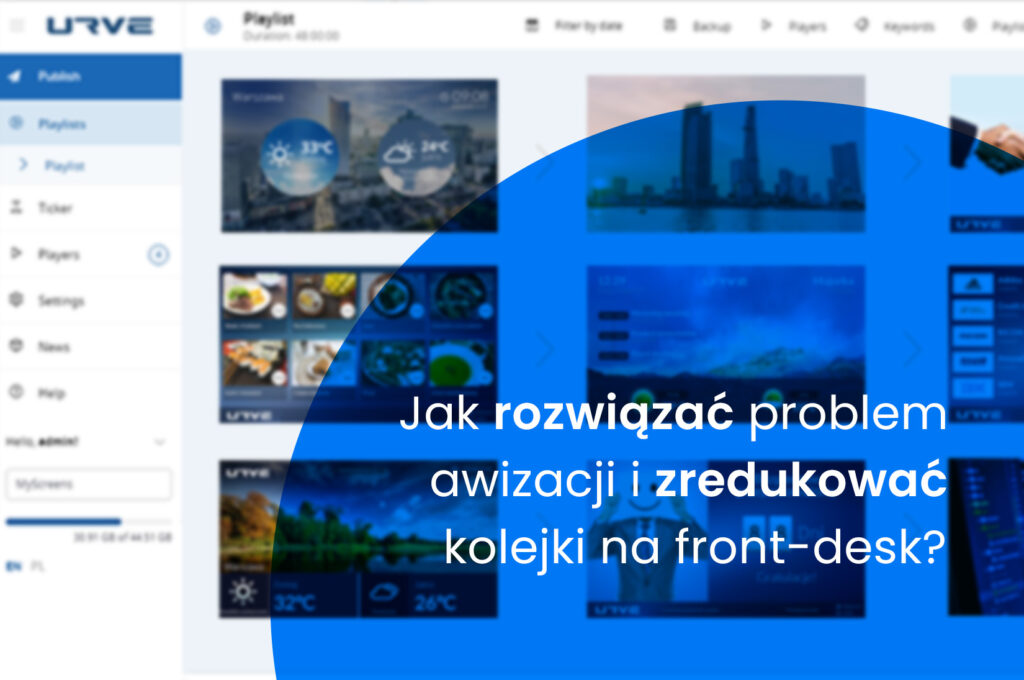This screenshot has width=1024, height=680.
Task: Click the Ticker icon in the sidebar
Action: 15,208
